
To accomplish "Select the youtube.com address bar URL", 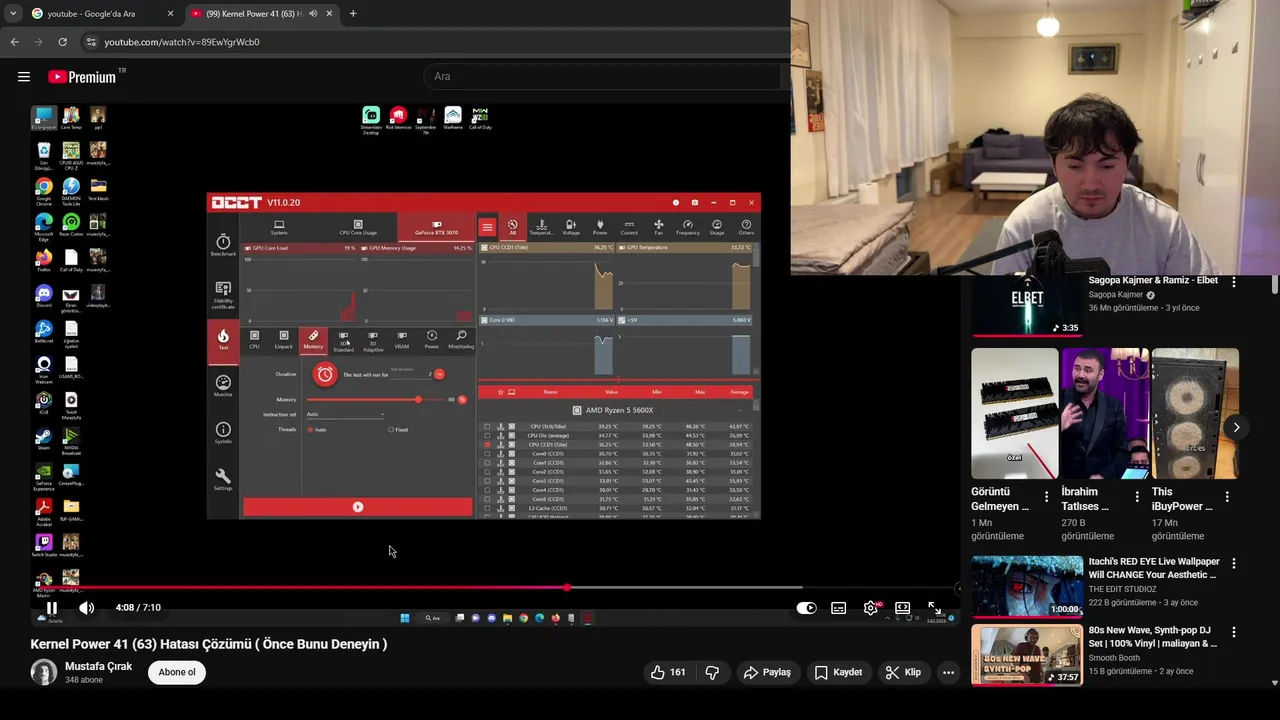I will tap(182, 42).
